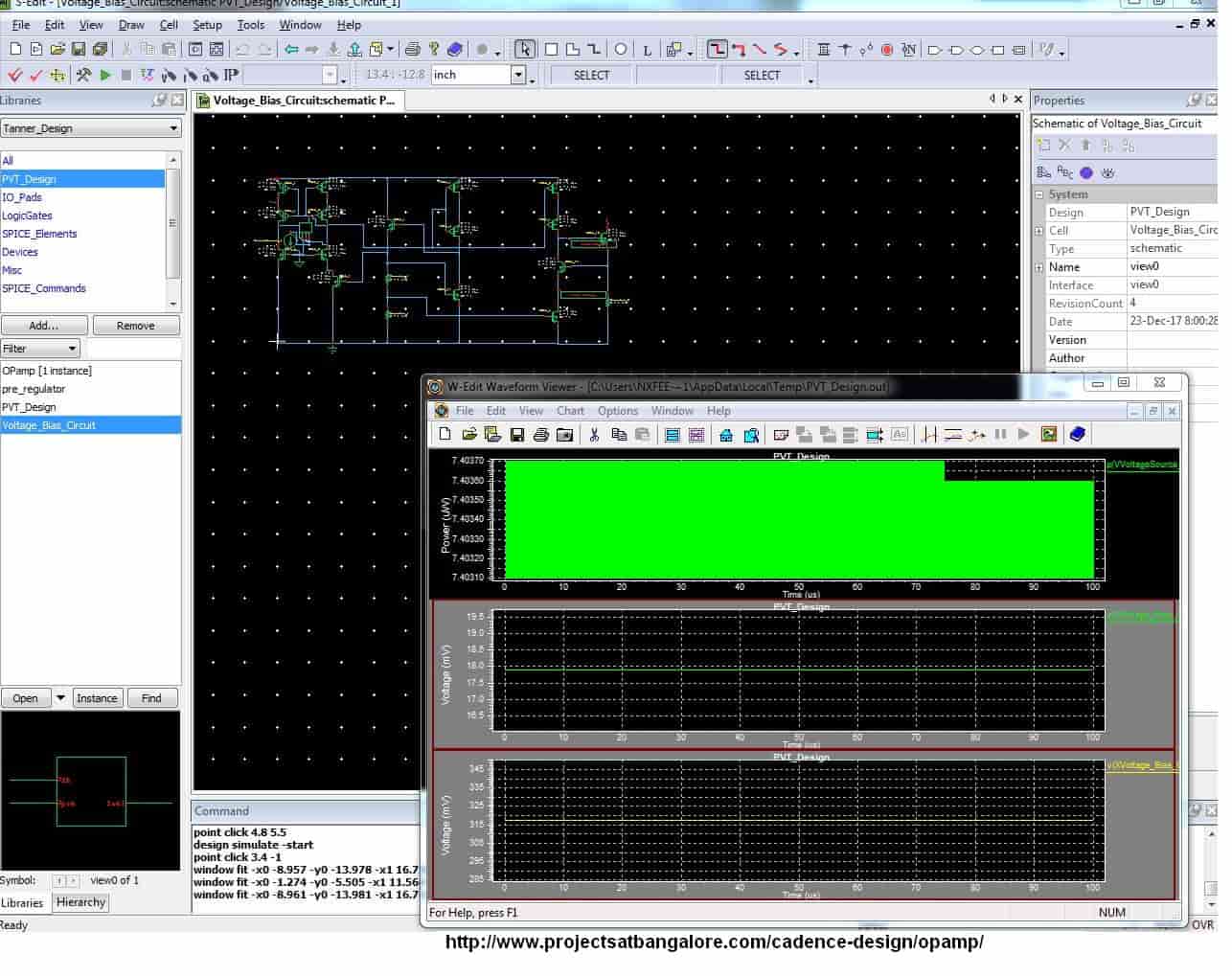Click the Add... library button
Image resolution: width=1232 pixels, height=976 pixels.
[x=44, y=326]
